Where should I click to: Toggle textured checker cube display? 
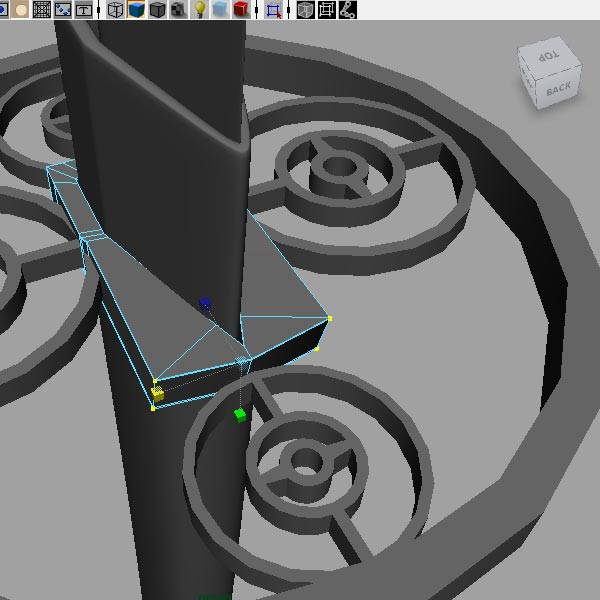click(x=178, y=10)
